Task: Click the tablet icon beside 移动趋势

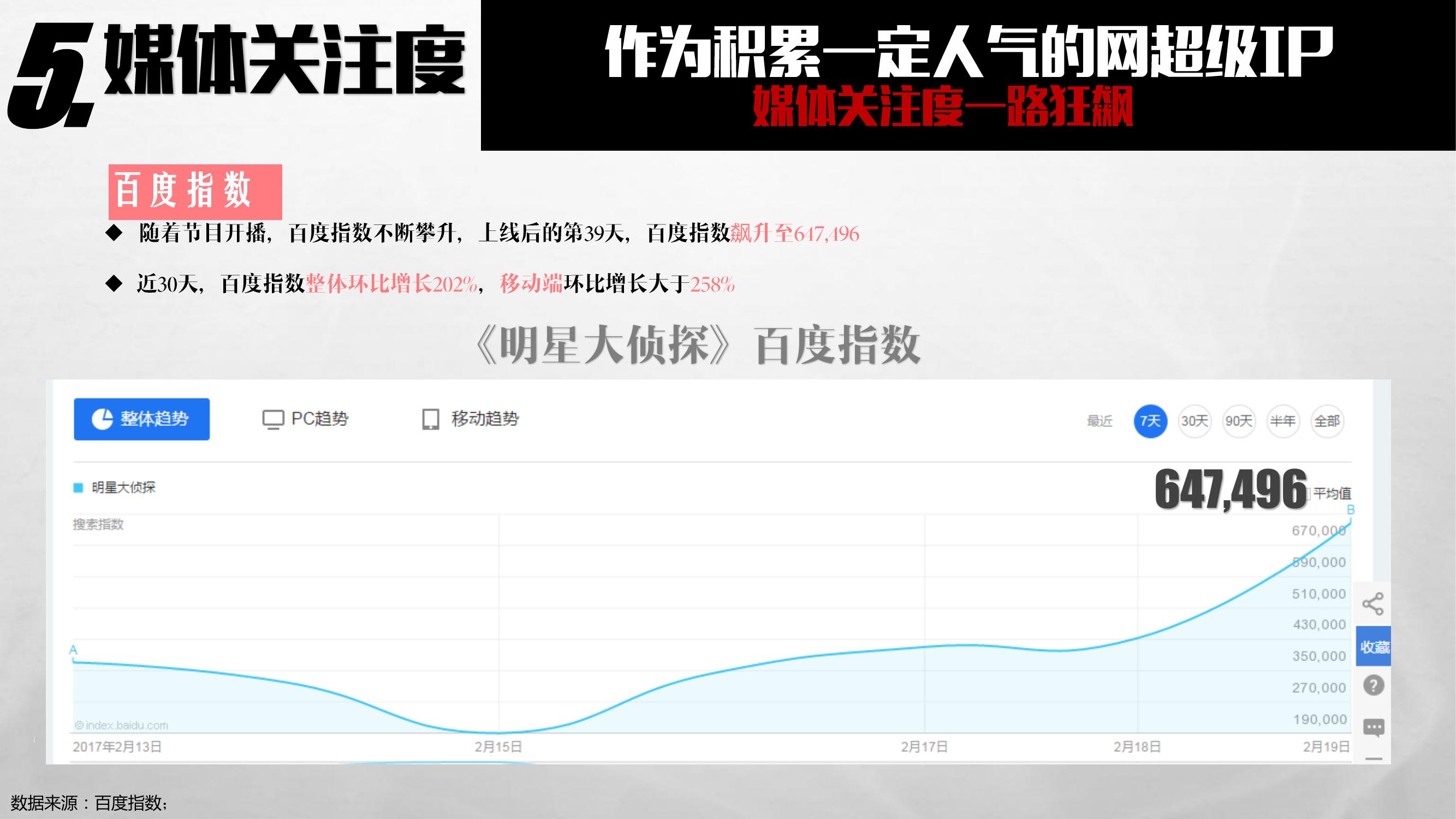Action: tap(431, 419)
